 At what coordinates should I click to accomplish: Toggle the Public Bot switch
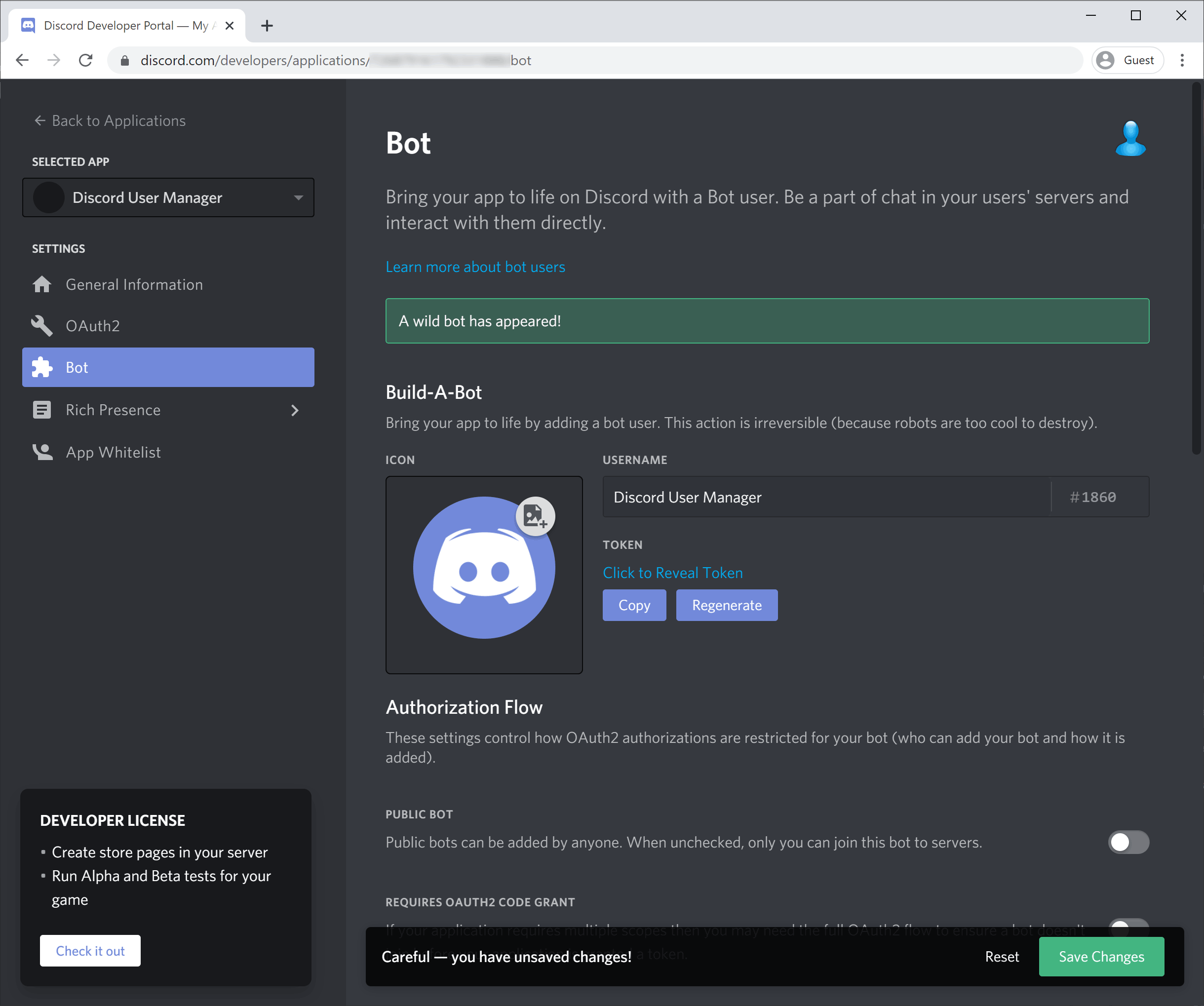tap(1128, 842)
